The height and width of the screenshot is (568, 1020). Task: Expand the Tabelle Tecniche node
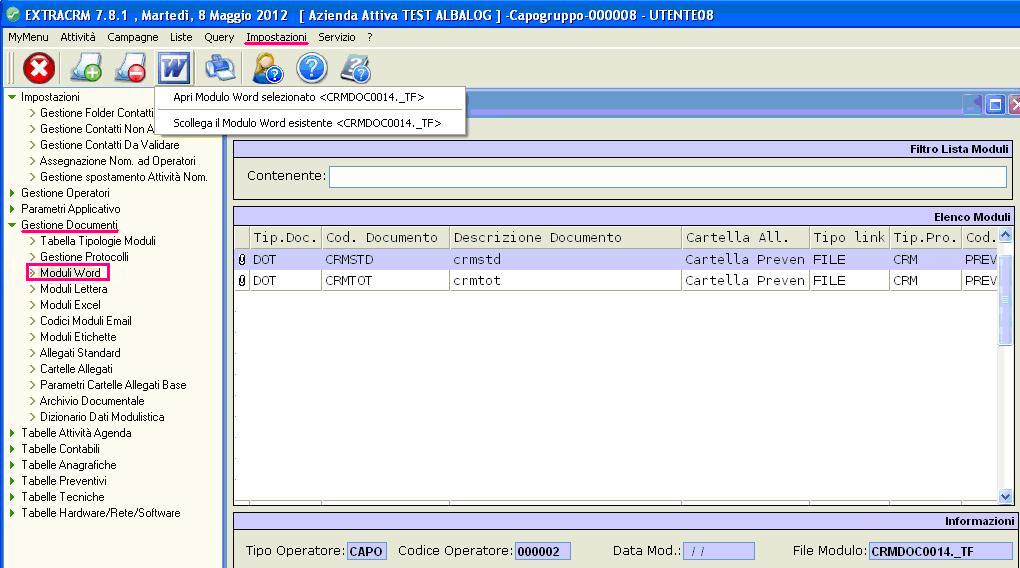click(12, 496)
